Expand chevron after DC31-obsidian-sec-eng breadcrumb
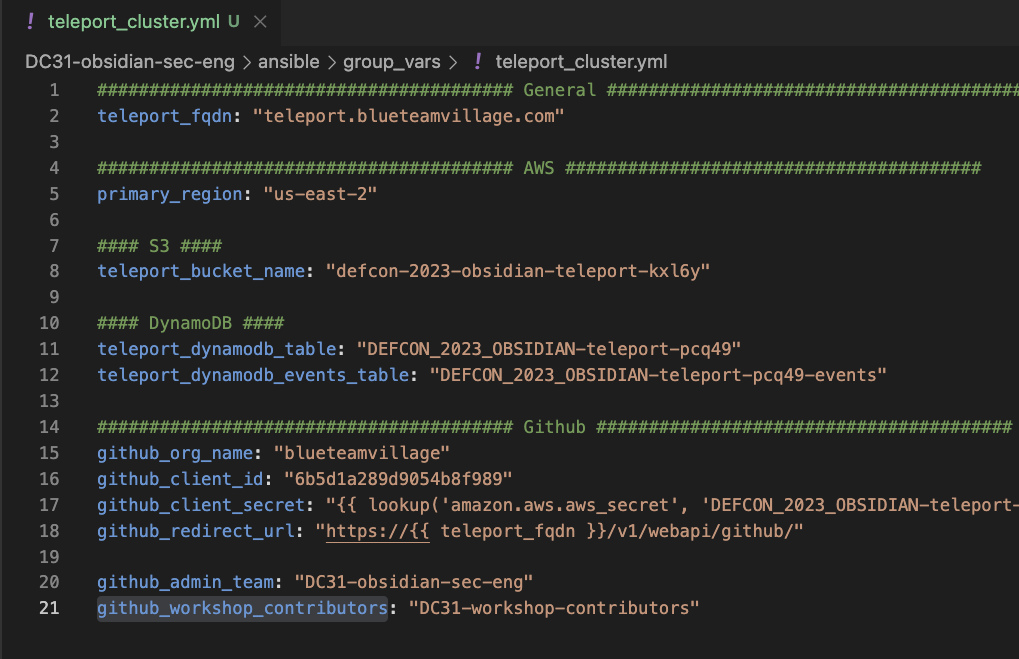 (x=246, y=62)
